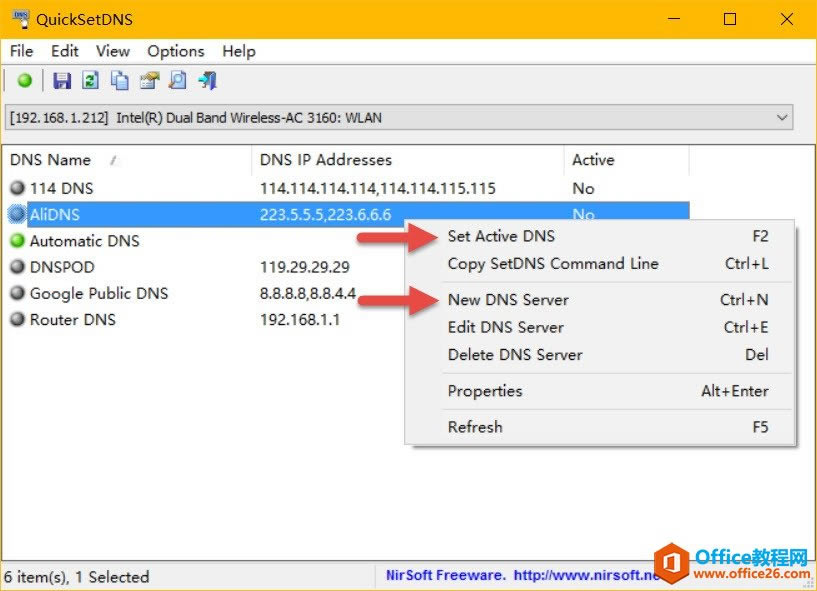Sort by the DNS IP Addresses column header
This screenshot has width=817, height=591.
point(408,160)
